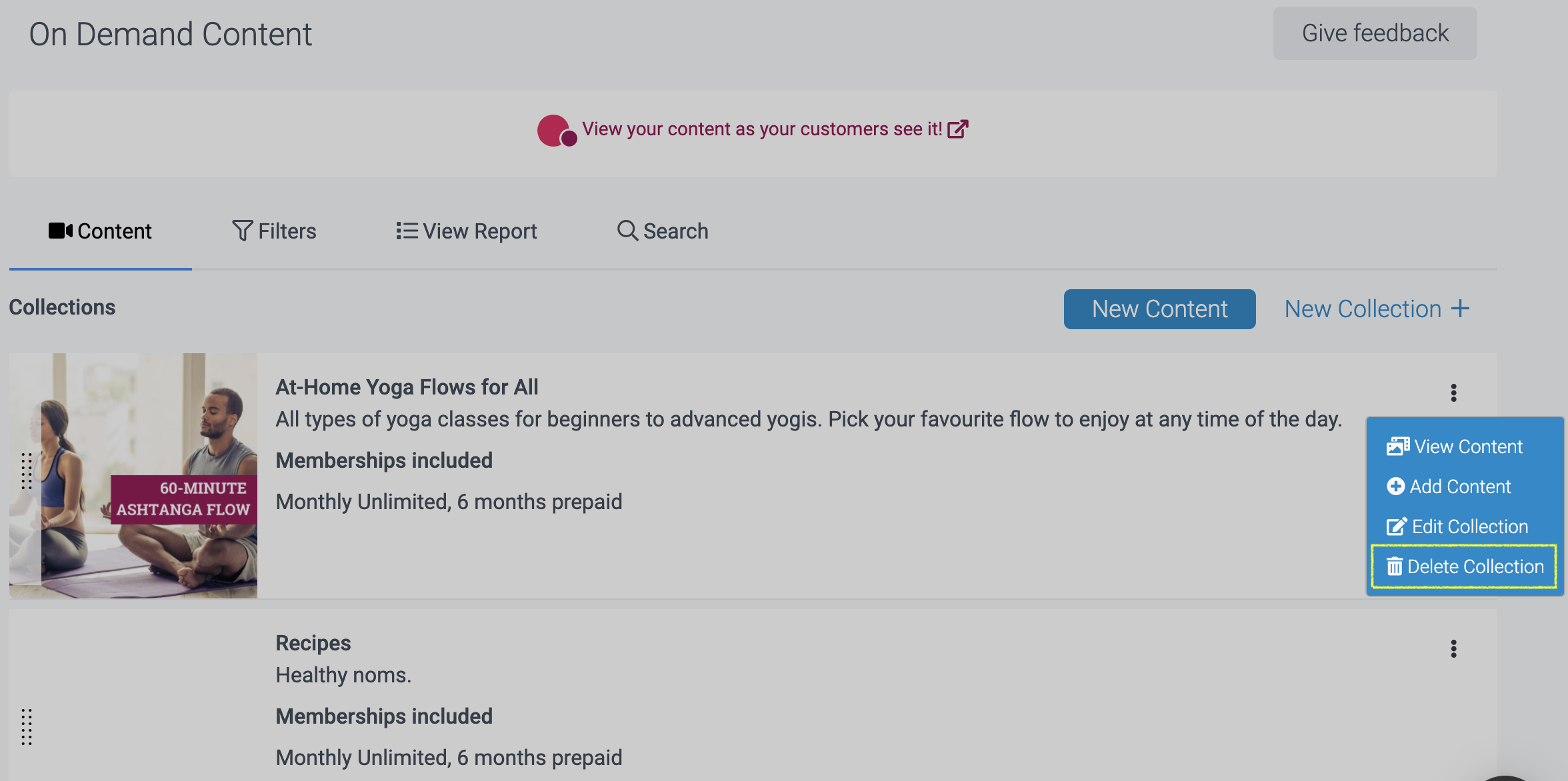This screenshot has height=781, width=1568.
Task: Click the magnifying glass Search icon
Action: tap(627, 231)
